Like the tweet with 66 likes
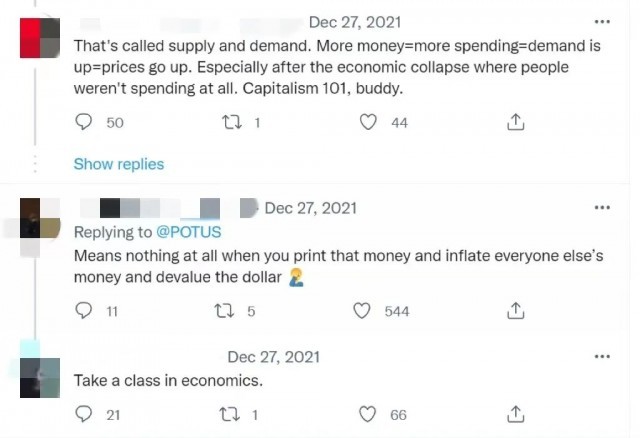The height and width of the screenshot is (438, 640). (x=369, y=414)
